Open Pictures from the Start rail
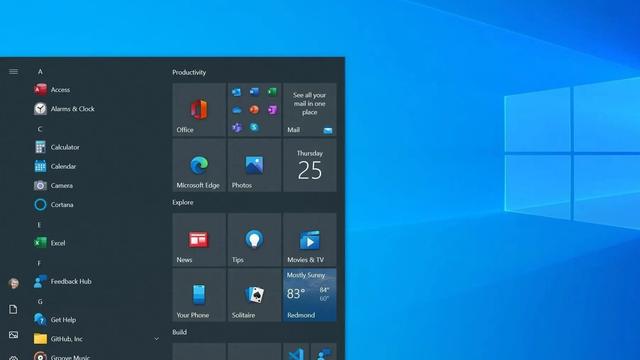The height and width of the screenshot is (360, 640). (13, 335)
